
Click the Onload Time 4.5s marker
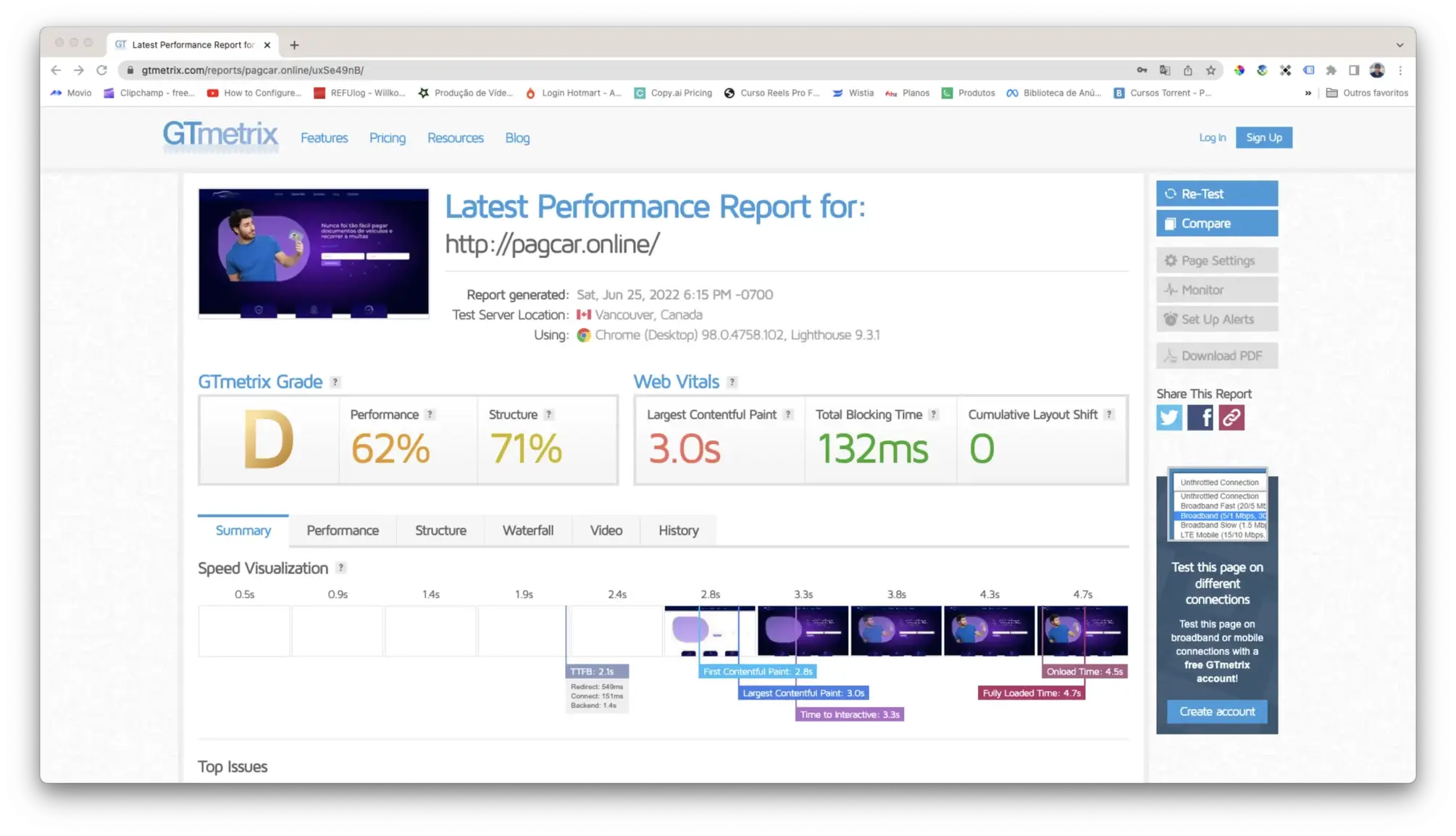1084,672
